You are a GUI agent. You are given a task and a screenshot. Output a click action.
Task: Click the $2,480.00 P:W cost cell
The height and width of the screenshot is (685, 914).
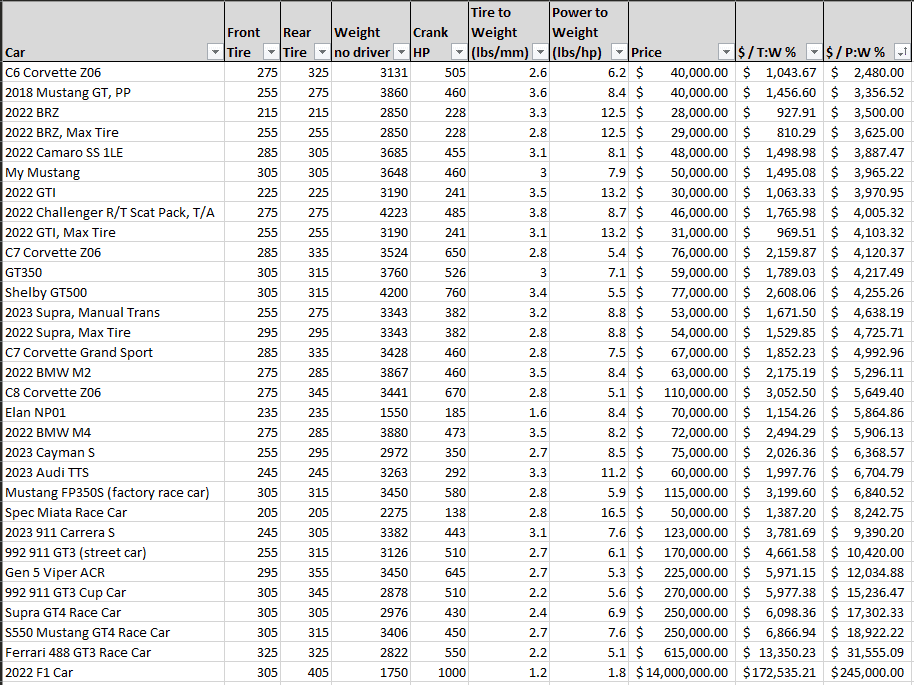[867, 72]
